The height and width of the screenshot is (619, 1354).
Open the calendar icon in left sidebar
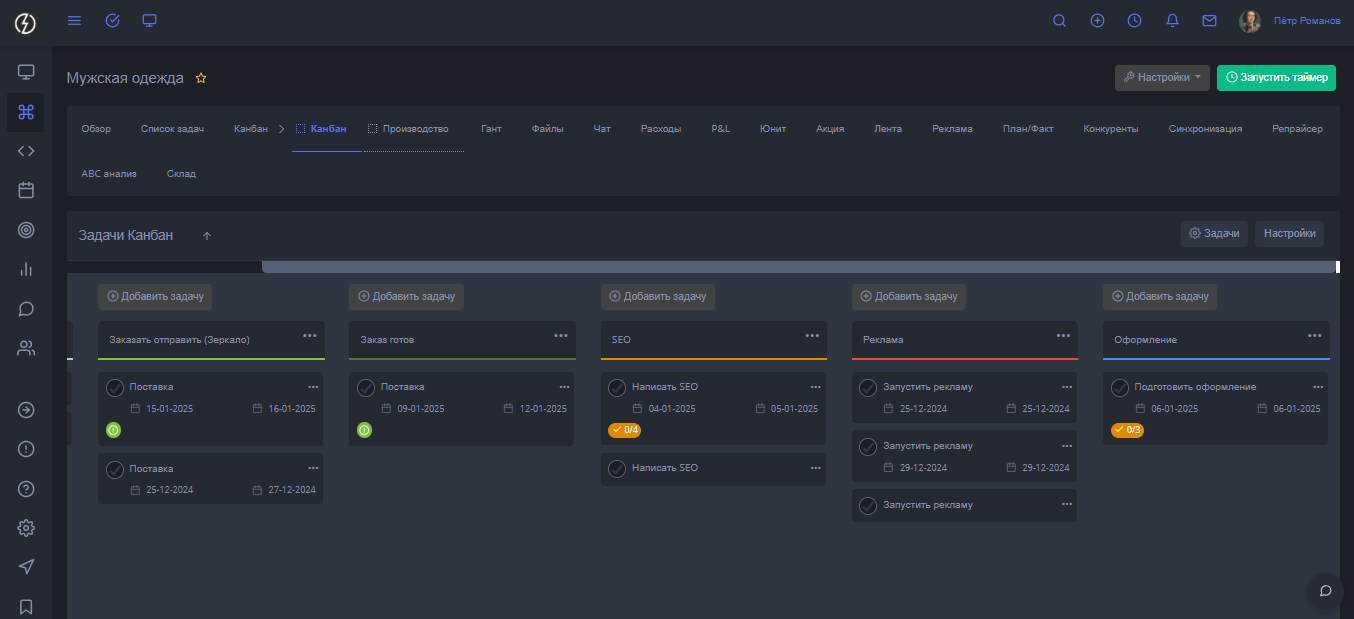point(26,190)
